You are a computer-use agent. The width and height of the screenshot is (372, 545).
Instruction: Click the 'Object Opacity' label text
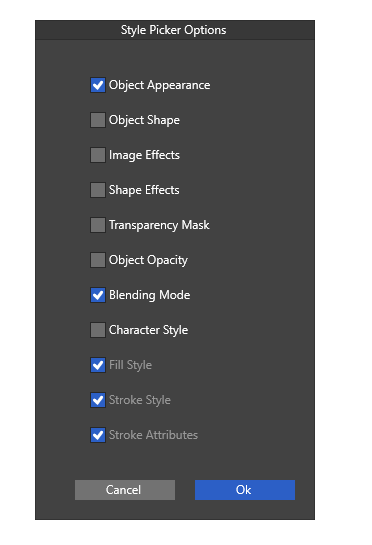coord(148,260)
